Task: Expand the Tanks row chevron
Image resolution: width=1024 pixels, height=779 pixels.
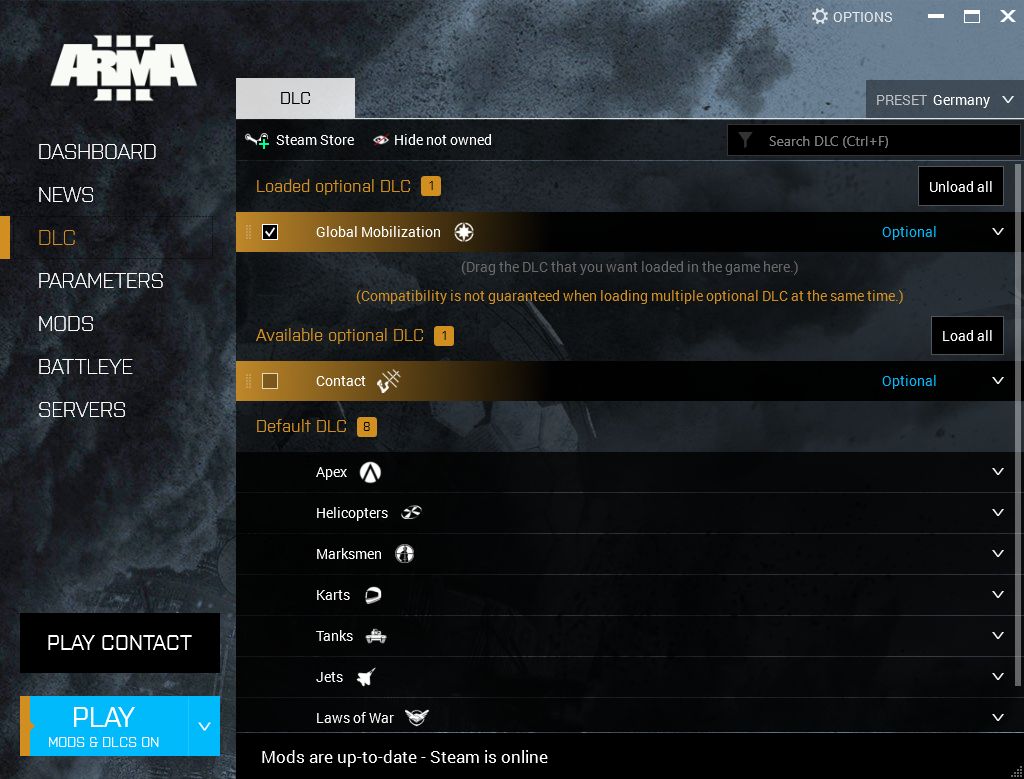Action: pos(998,635)
